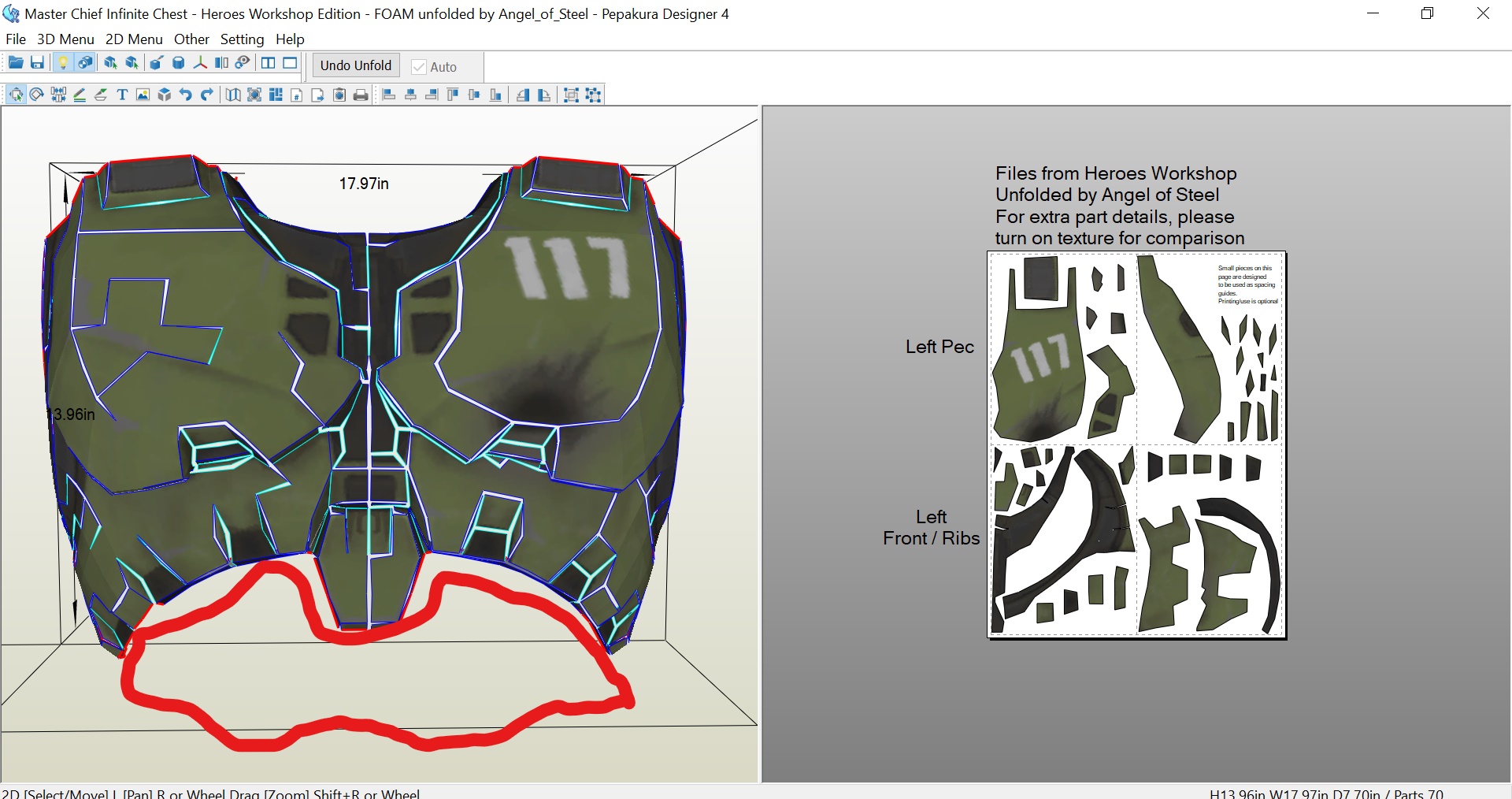Image resolution: width=1512 pixels, height=799 pixels.
Task: Click the page export arrow icon
Action: click(x=318, y=95)
